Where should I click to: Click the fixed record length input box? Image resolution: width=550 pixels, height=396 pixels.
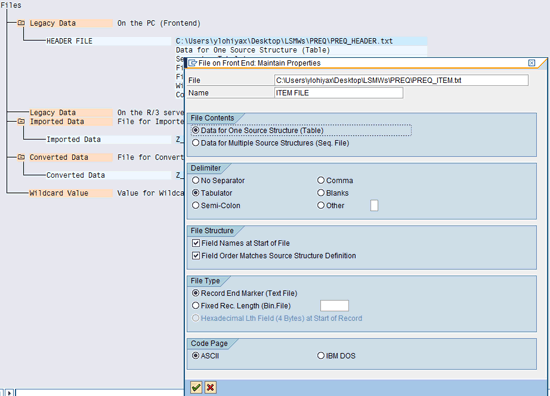[x=334, y=306]
